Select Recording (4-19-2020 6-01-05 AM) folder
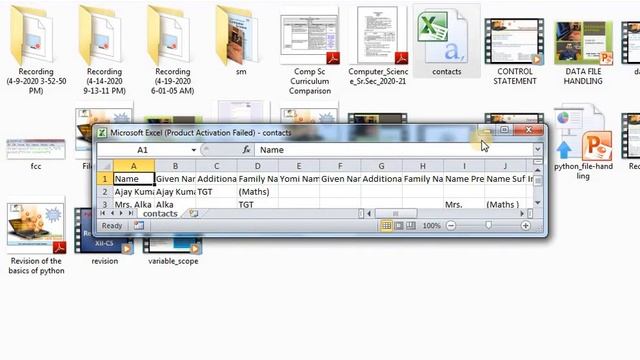Image resolution: width=640 pixels, height=360 pixels. pyautogui.click(x=172, y=49)
